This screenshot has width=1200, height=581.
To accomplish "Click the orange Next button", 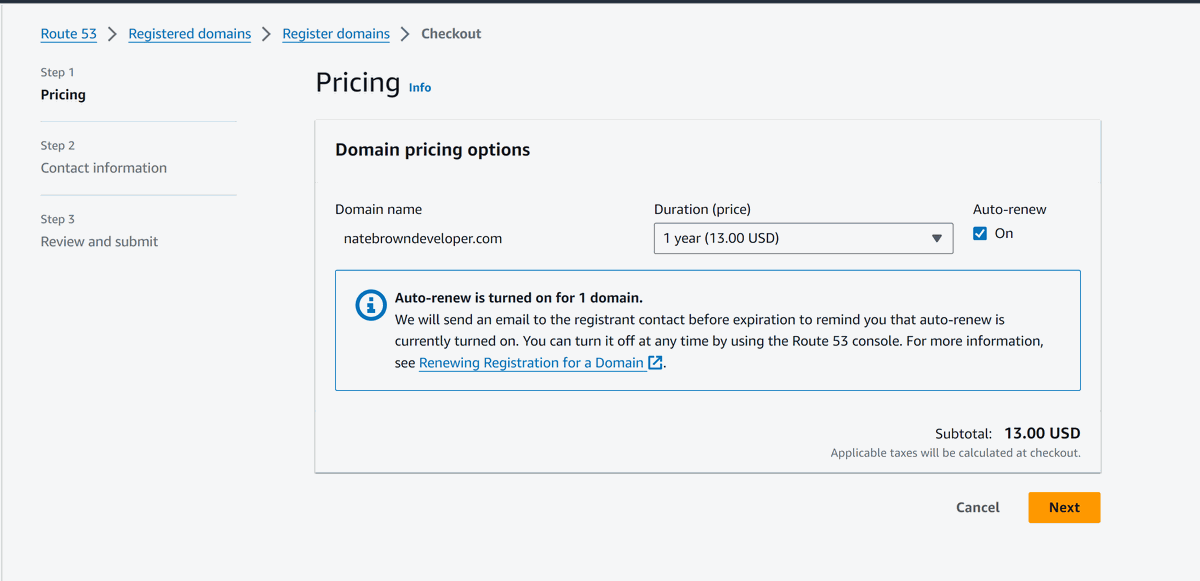I will 1064,507.
